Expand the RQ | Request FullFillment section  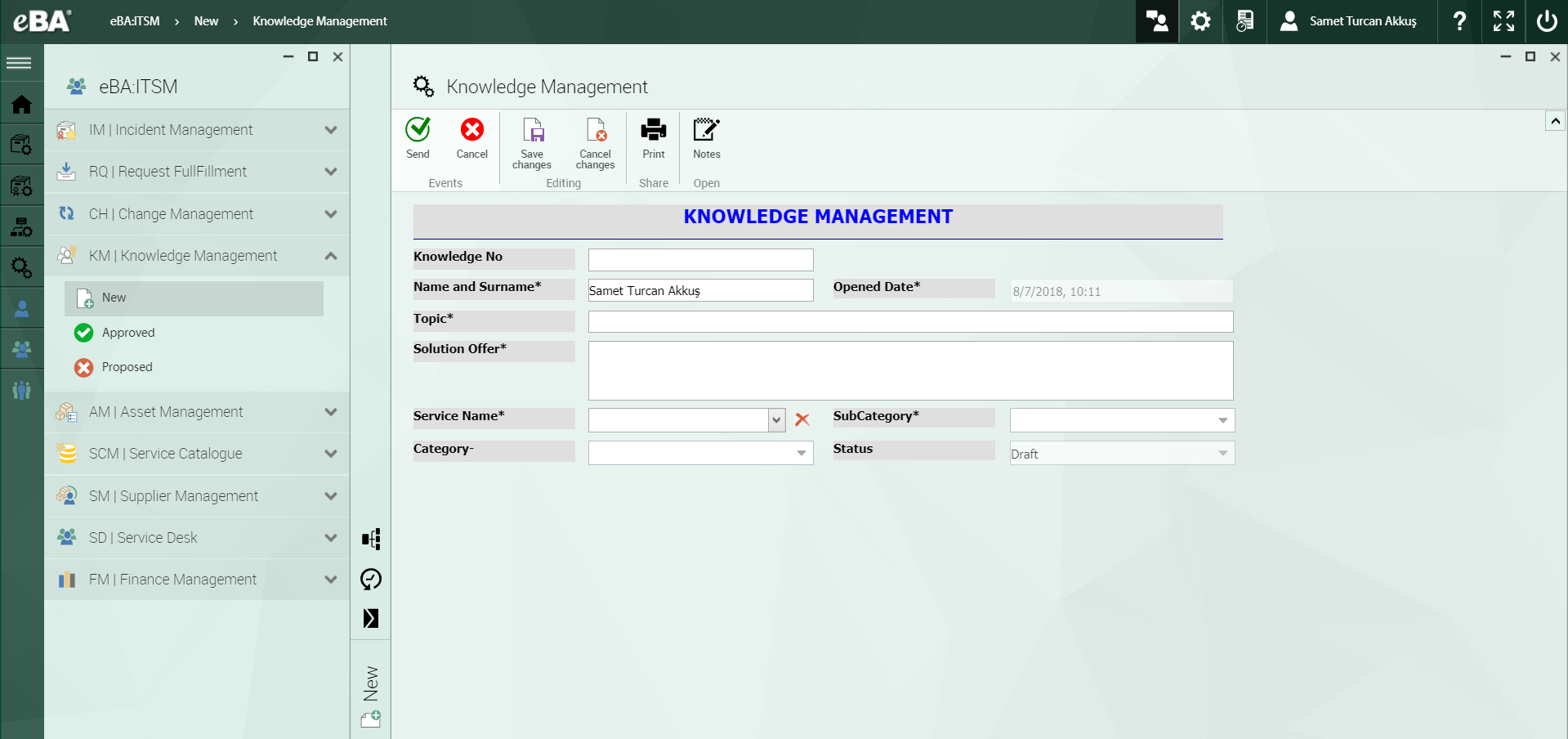click(x=197, y=172)
